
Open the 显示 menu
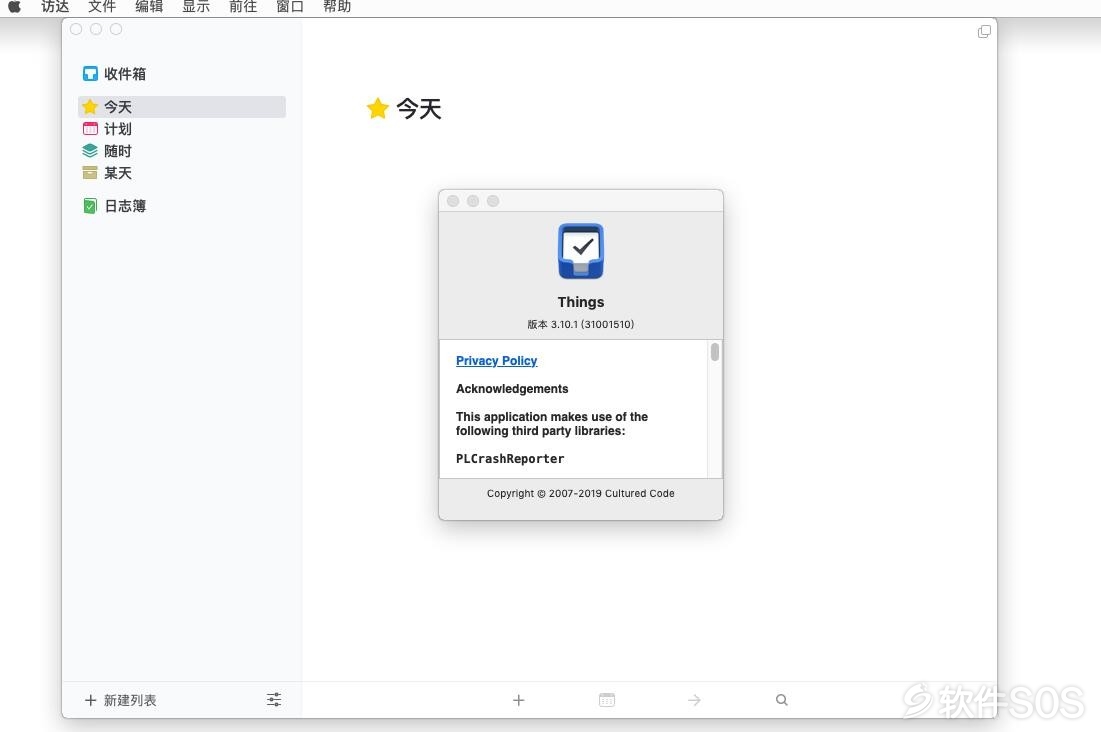pos(196,7)
